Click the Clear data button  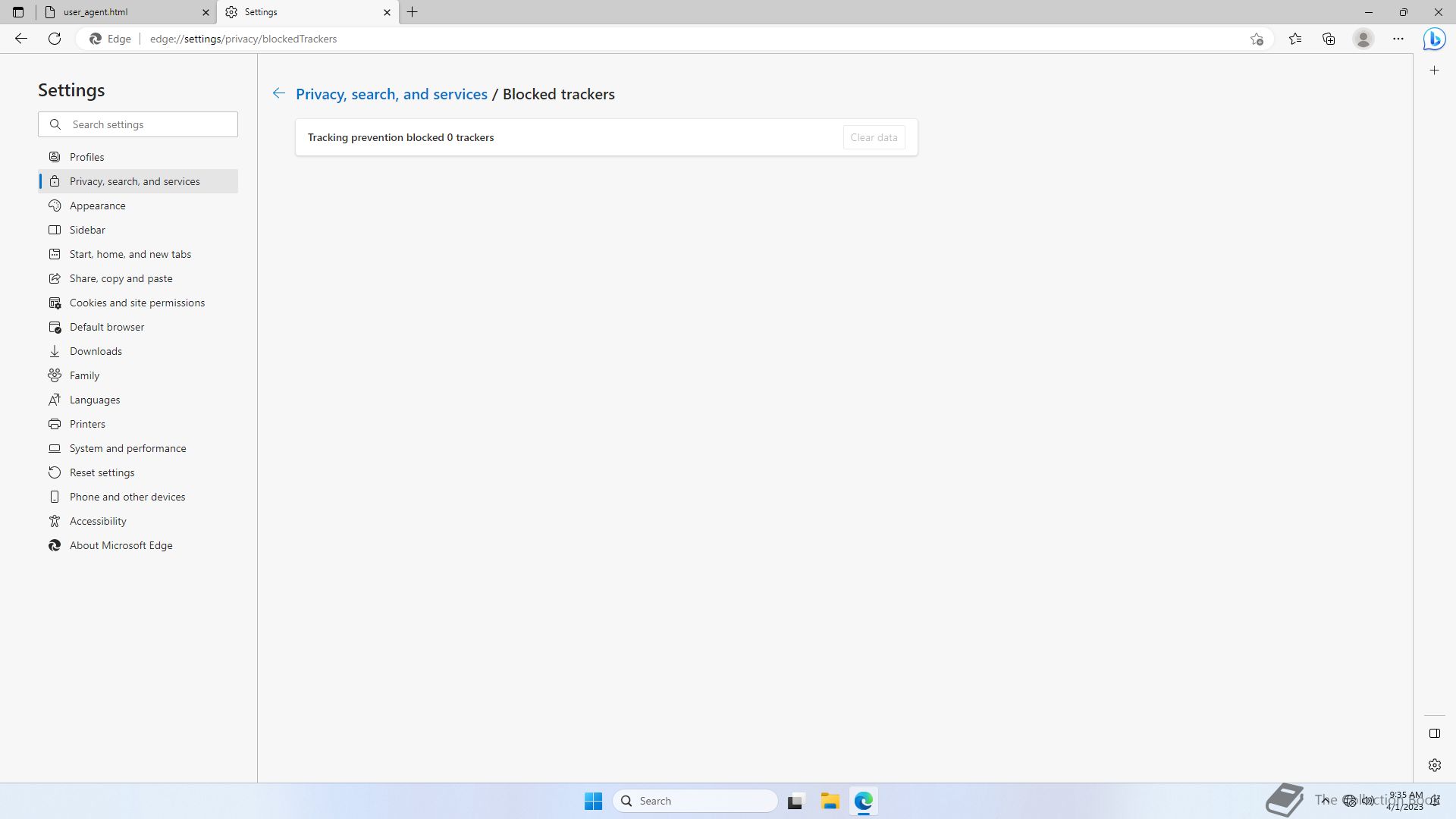click(874, 137)
